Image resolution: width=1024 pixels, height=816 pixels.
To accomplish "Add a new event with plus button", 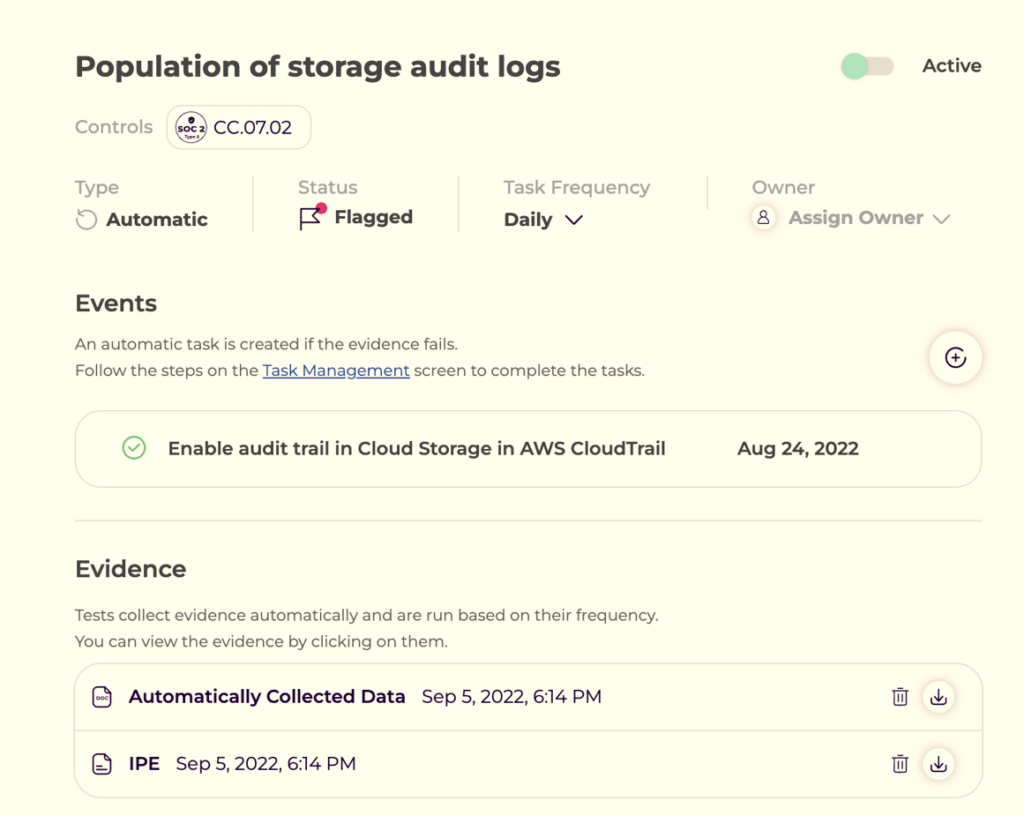I will click(955, 357).
